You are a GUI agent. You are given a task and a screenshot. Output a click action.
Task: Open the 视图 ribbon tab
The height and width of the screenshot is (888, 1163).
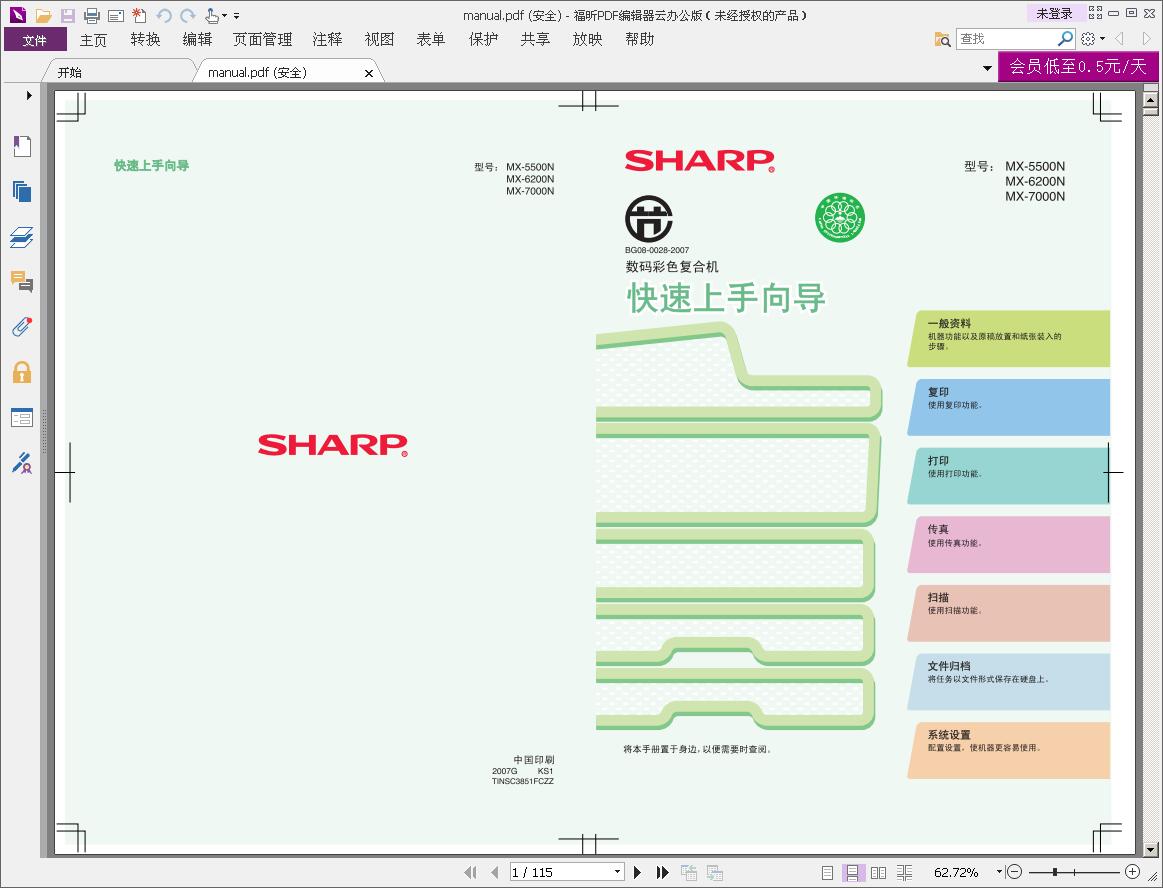coord(380,39)
